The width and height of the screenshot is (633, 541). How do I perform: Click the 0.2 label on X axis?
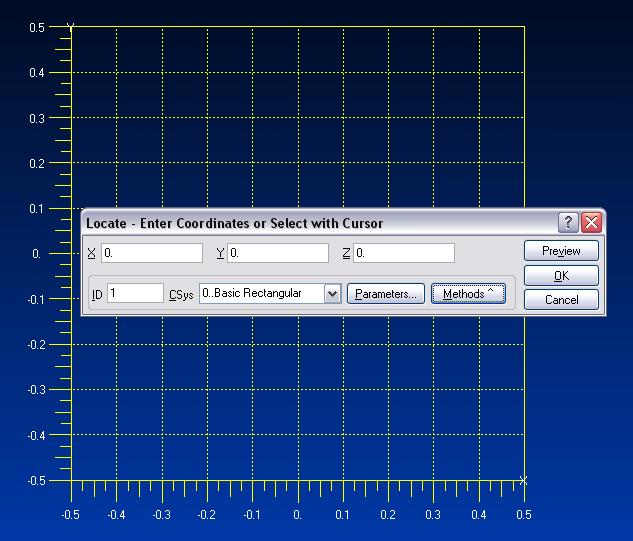(388, 515)
